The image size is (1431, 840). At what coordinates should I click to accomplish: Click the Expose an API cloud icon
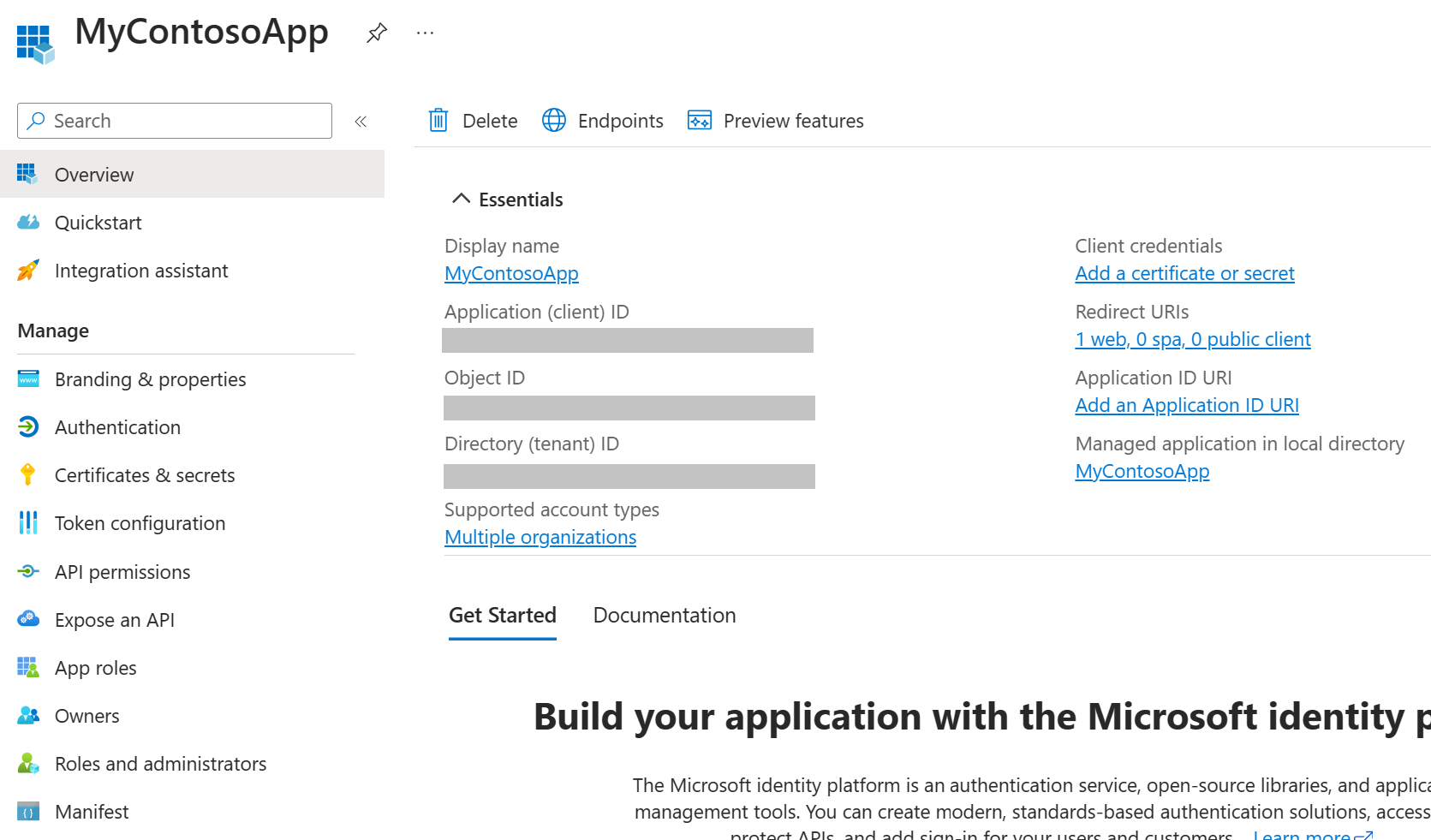pyautogui.click(x=28, y=619)
